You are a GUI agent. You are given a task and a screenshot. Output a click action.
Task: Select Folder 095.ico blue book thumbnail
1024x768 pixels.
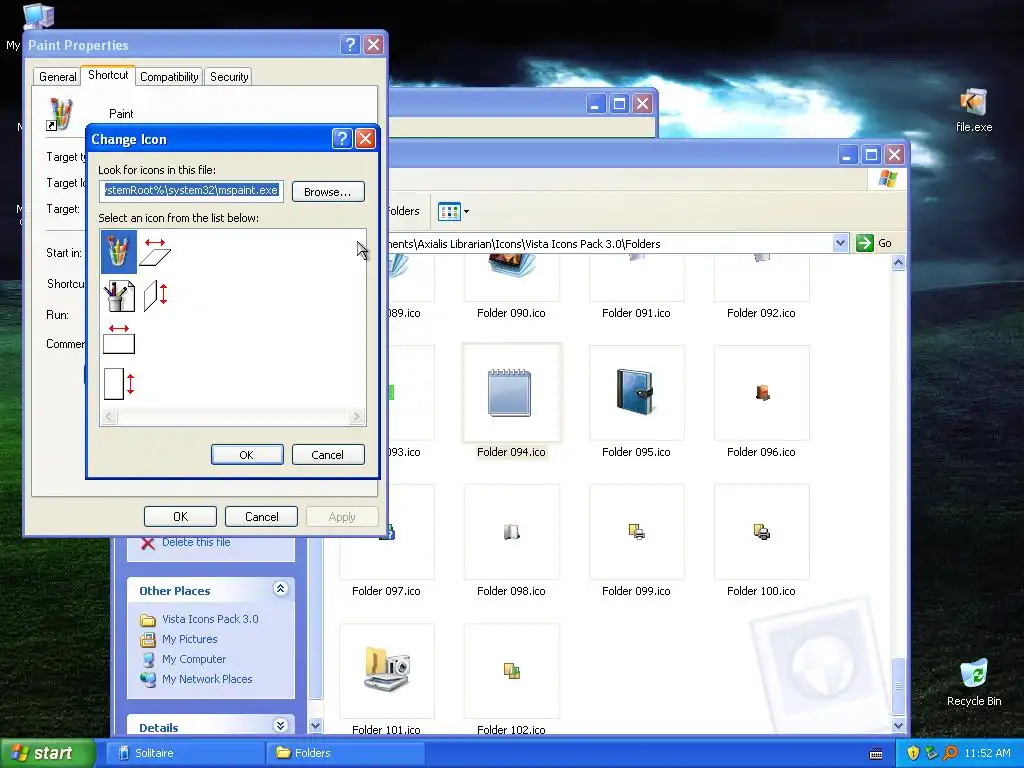636,392
